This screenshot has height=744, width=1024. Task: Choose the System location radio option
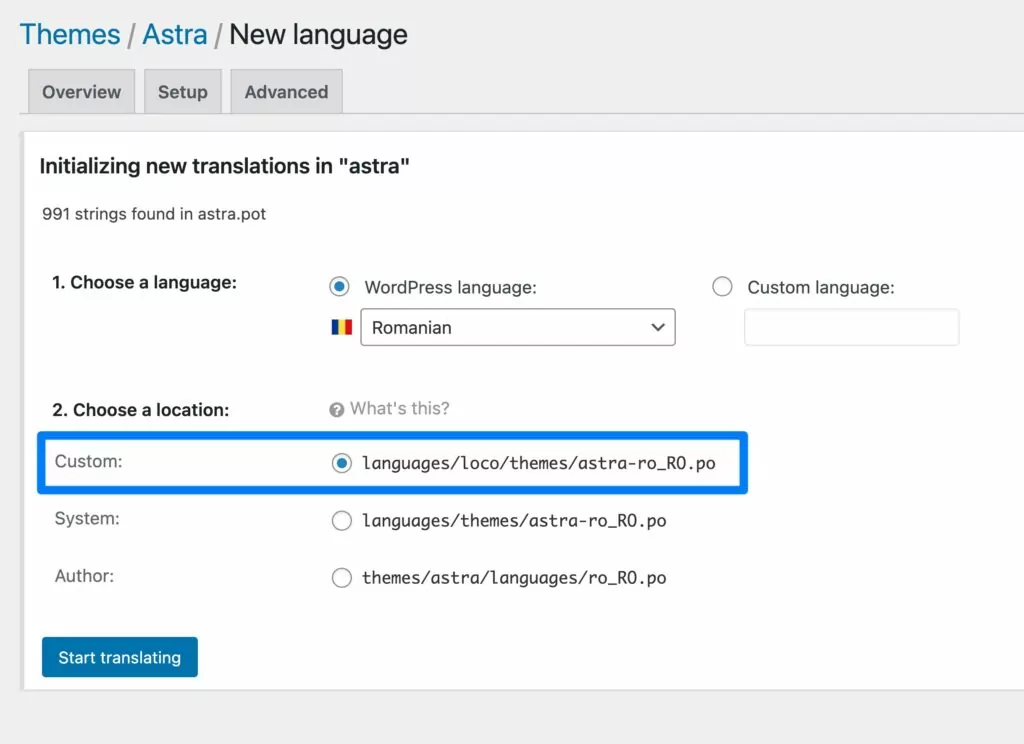[x=342, y=520]
